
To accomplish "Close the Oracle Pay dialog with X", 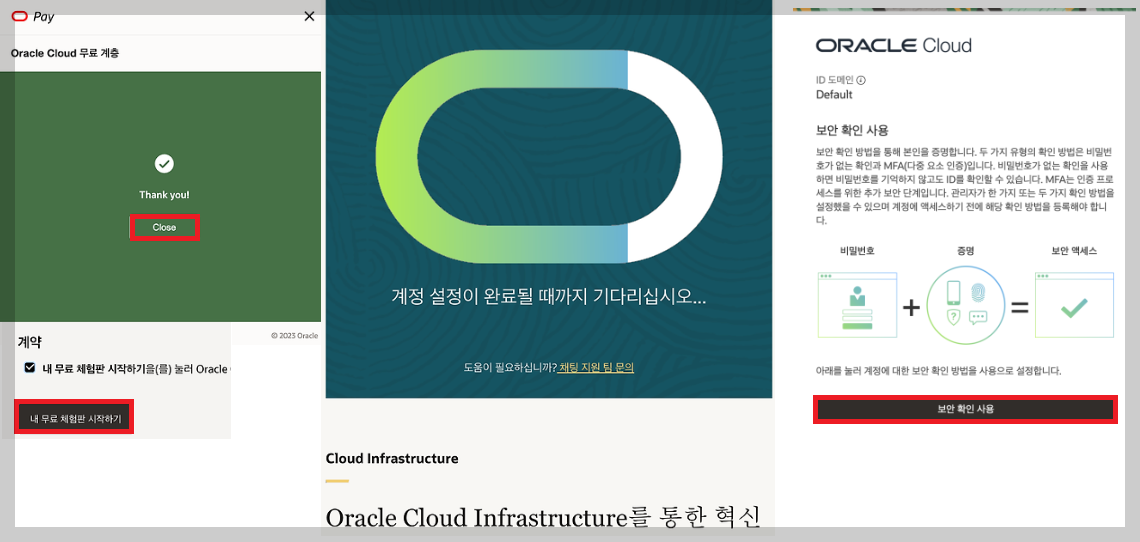I will 309,16.
